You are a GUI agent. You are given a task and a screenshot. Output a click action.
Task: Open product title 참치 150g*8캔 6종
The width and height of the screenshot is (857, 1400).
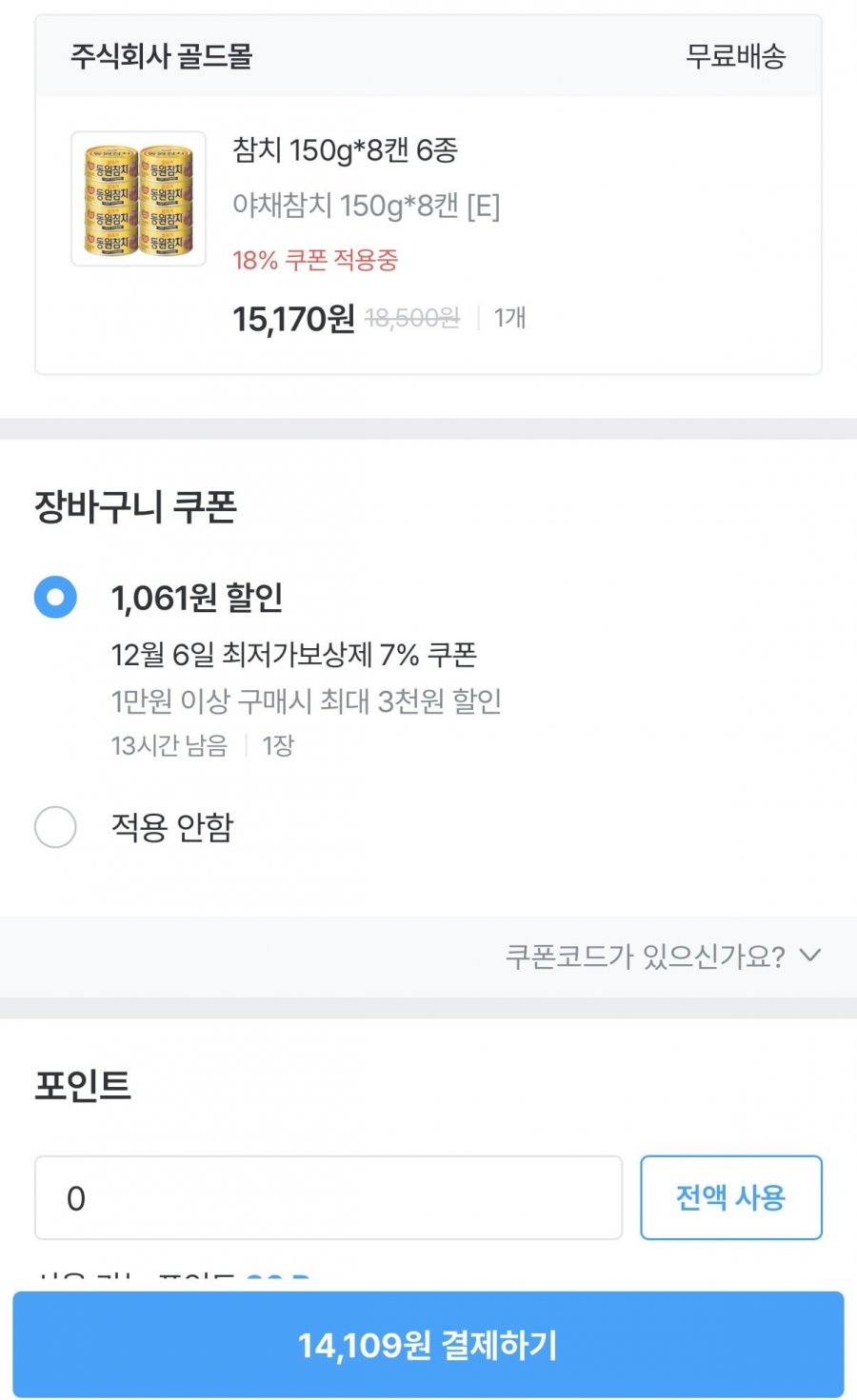345,150
